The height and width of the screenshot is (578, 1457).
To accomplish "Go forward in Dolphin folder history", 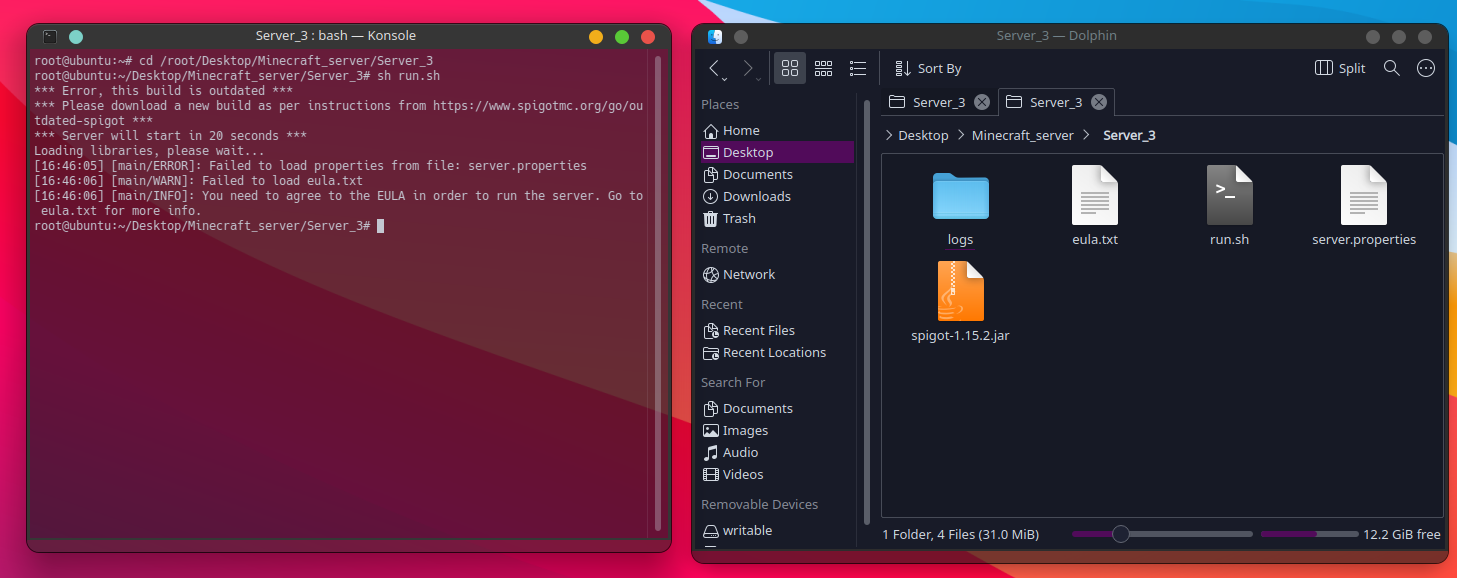I will point(747,68).
